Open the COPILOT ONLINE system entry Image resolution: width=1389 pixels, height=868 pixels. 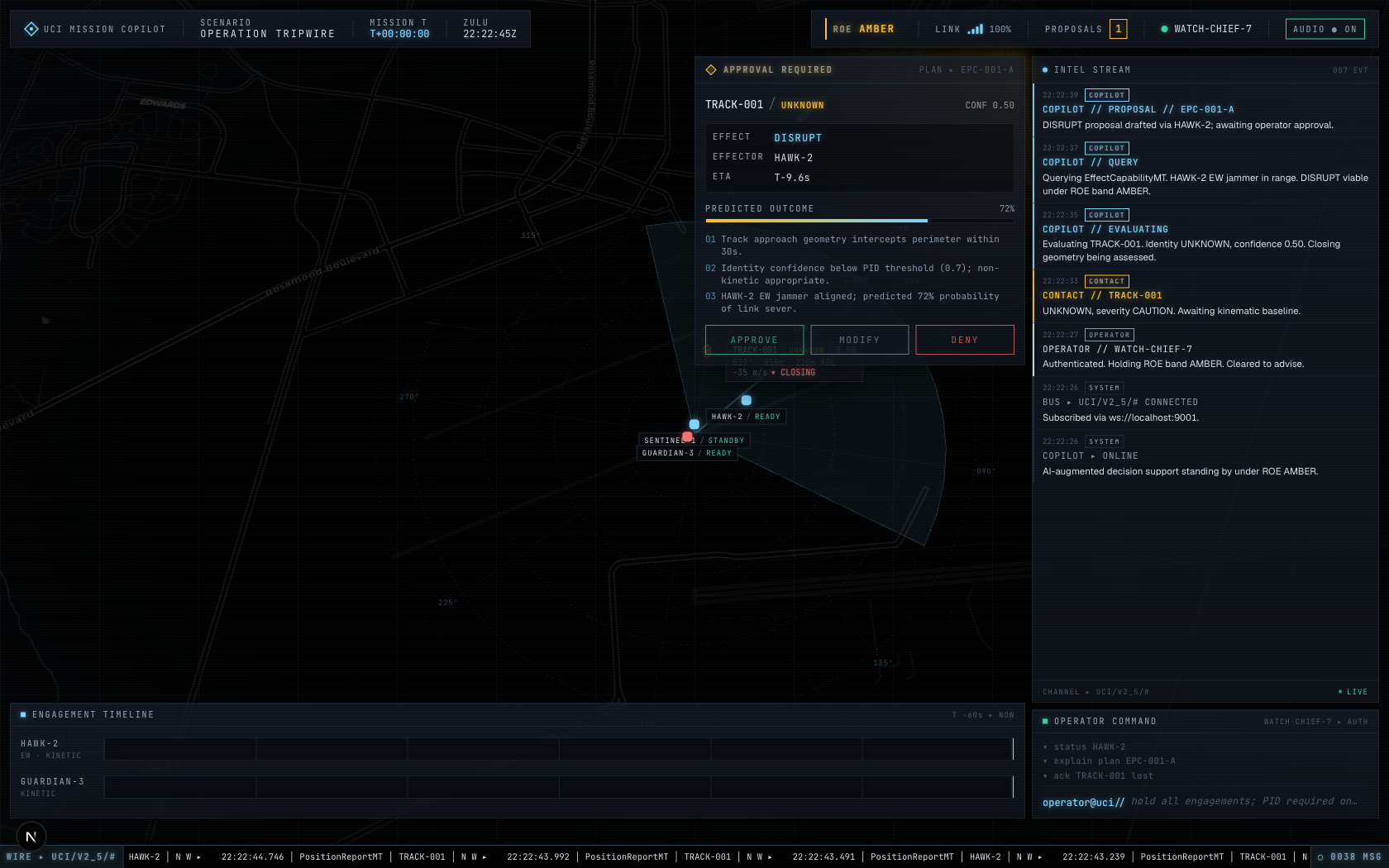point(1205,457)
